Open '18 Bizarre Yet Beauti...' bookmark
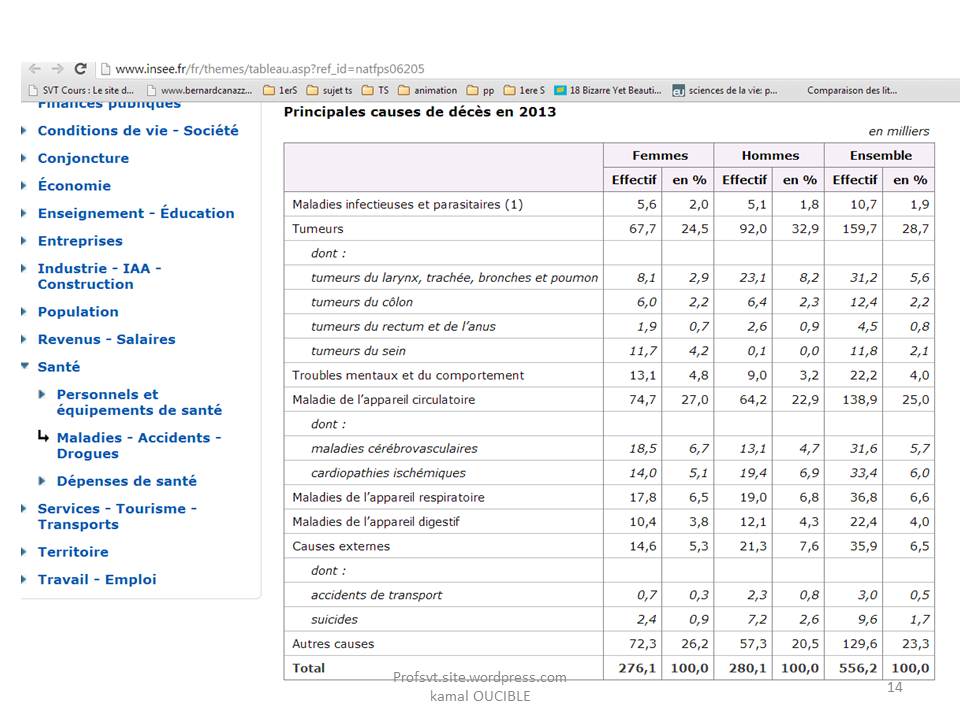960x720 pixels. [x=608, y=90]
